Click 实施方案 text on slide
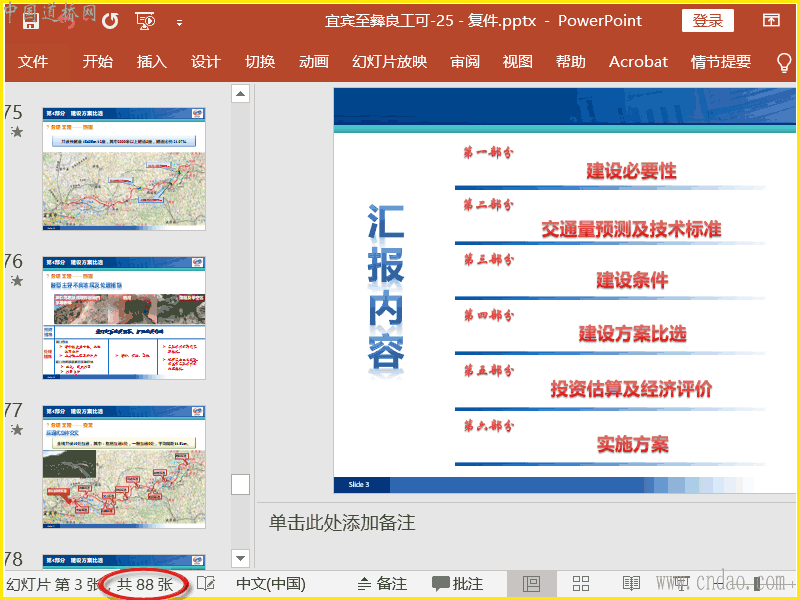 click(x=633, y=444)
